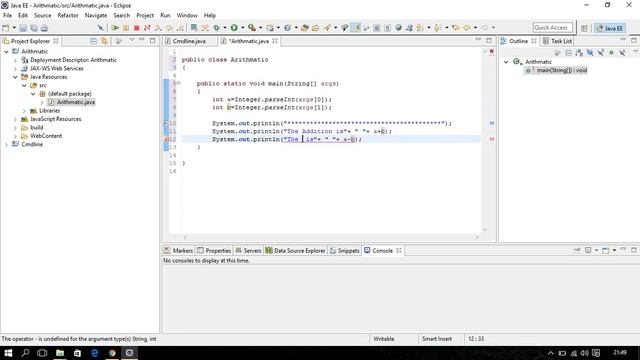640x360 pixels.
Task: Expand Deployment Descriptor: Arithmatic node
Action: [x=16, y=60]
